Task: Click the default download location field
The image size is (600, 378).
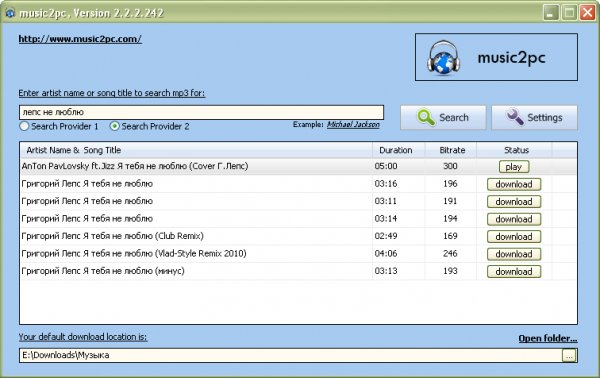Action: tap(291, 355)
